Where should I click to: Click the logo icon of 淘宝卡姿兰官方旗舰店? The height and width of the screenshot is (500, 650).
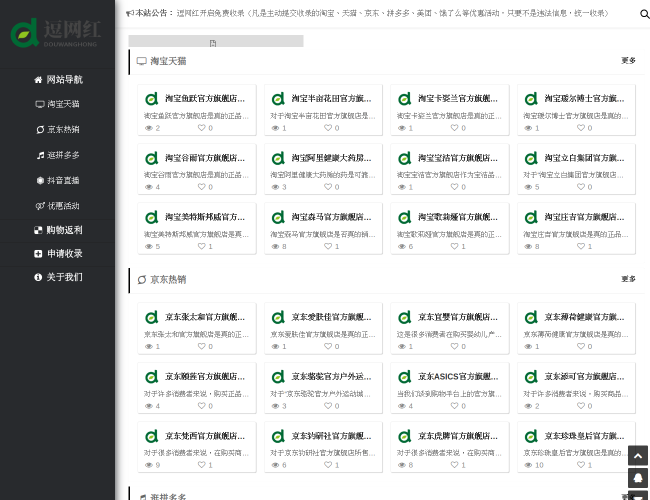(405, 99)
